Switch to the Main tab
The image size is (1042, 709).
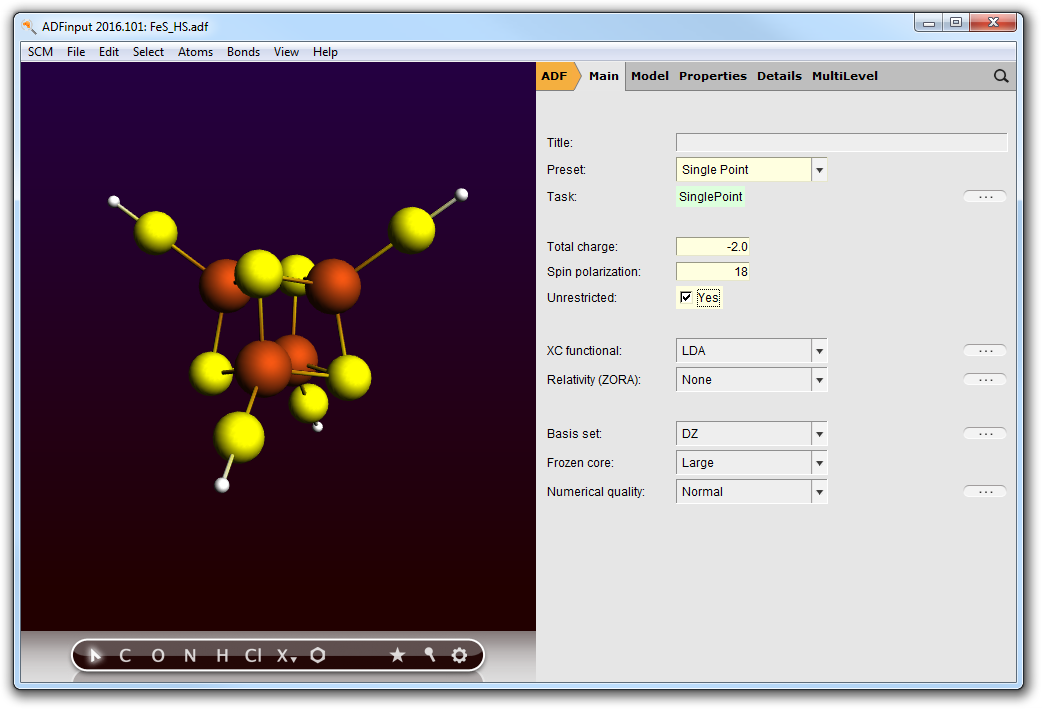point(603,76)
